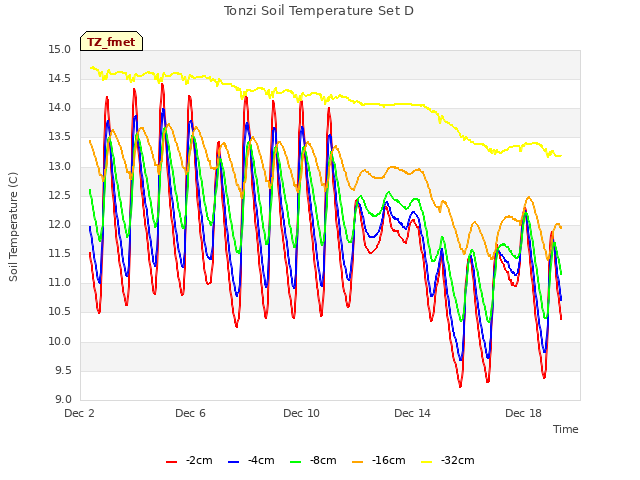This screenshot has width=640, height=480.
Task: Click the Dec 14 x-axis tick label
Action: [x=412, y=413]
